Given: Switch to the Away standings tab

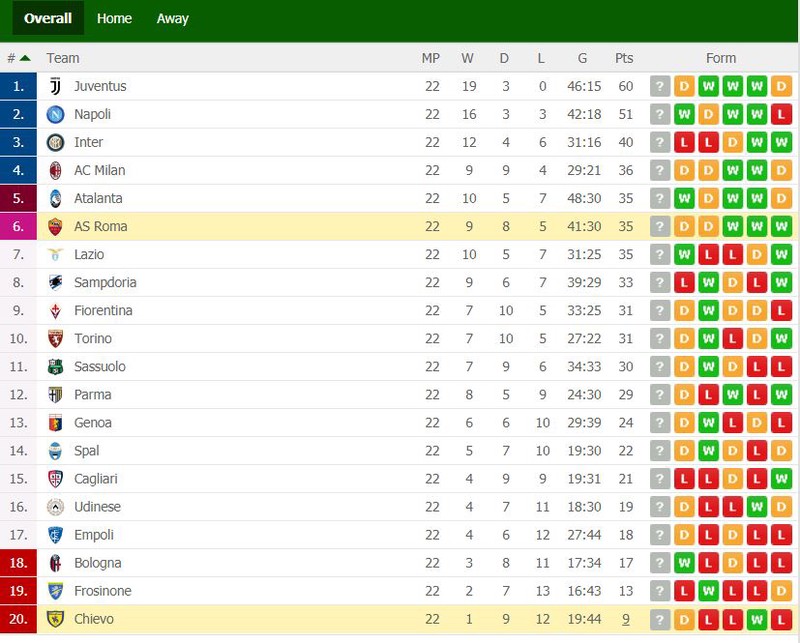Looking at the screenshot, I should [172, 18].
